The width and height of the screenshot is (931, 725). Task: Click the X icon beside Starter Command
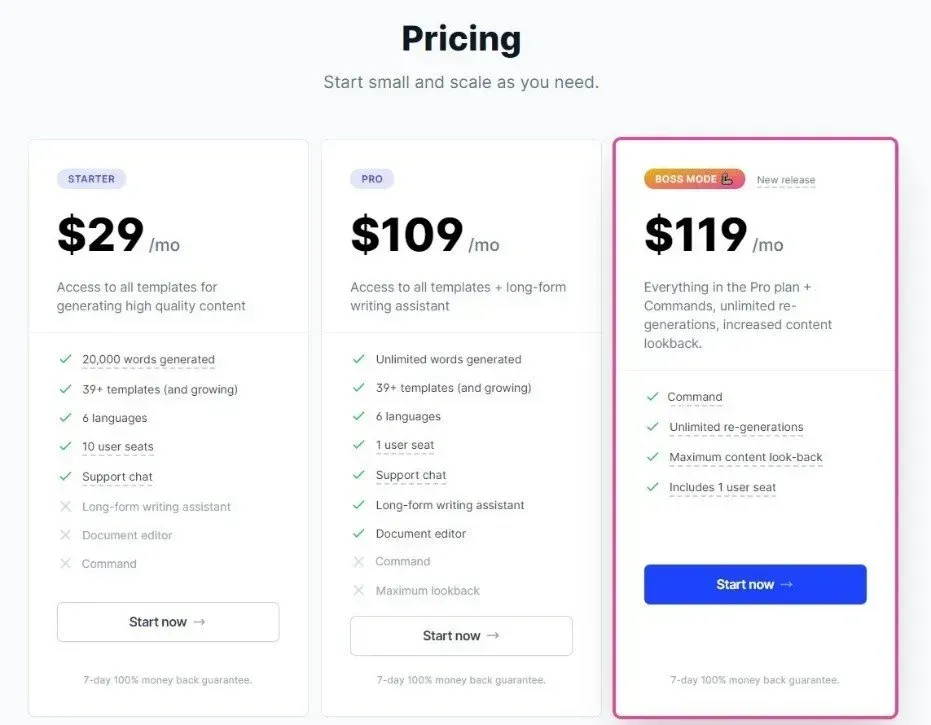(65, 563)
